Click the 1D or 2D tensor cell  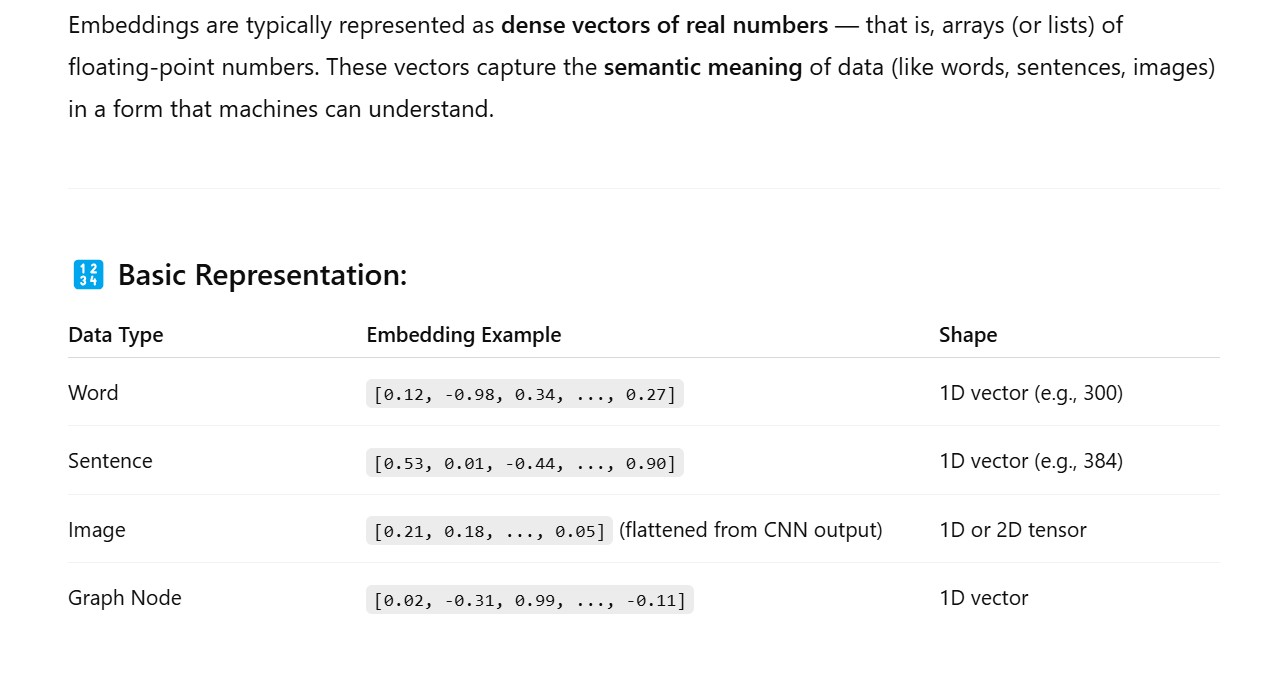point(1012,530)
